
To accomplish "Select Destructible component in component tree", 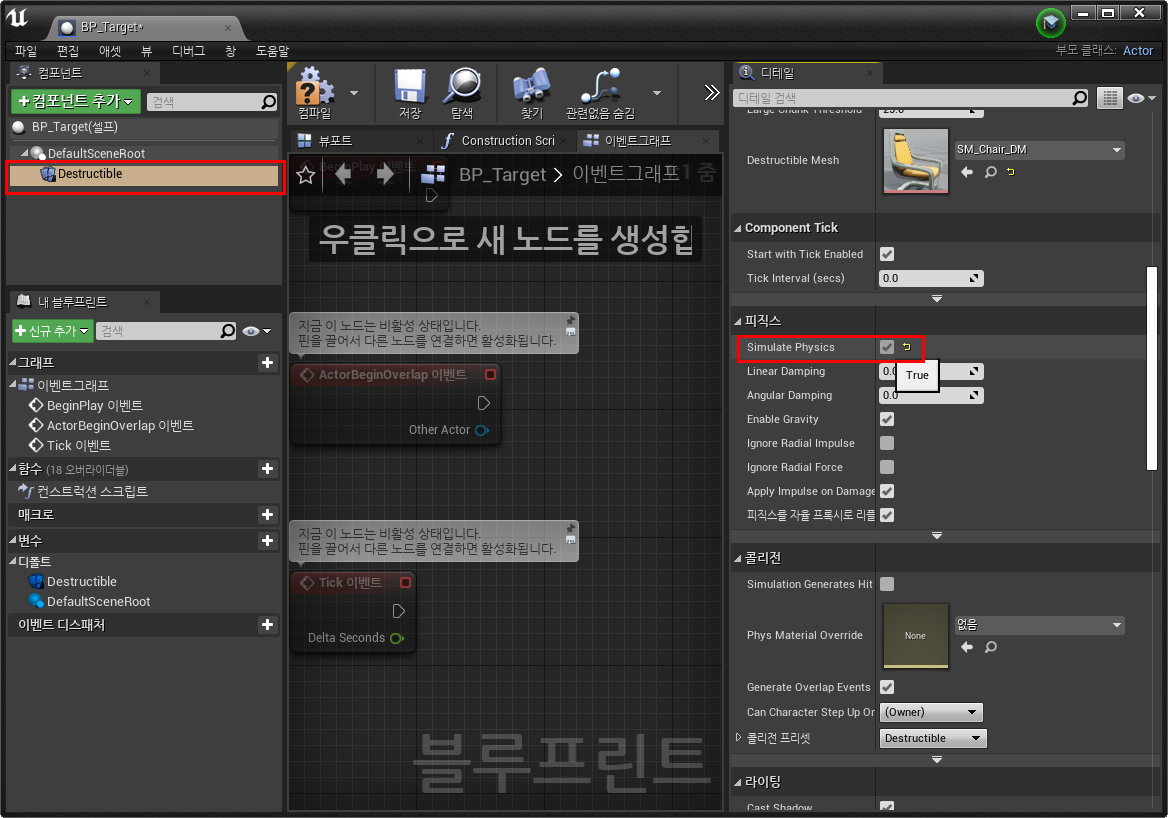I will click(145, 174).
